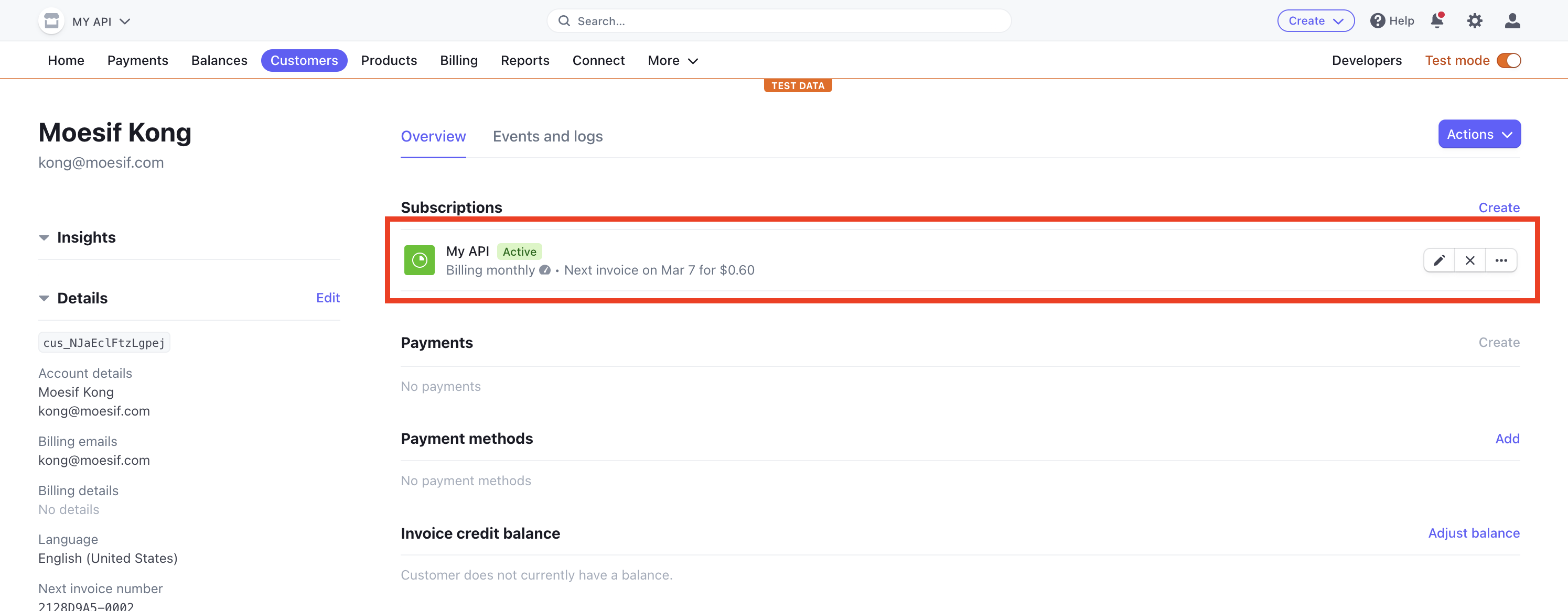
Task: Open the Developers link
Action: click(x=1366, y=60)
